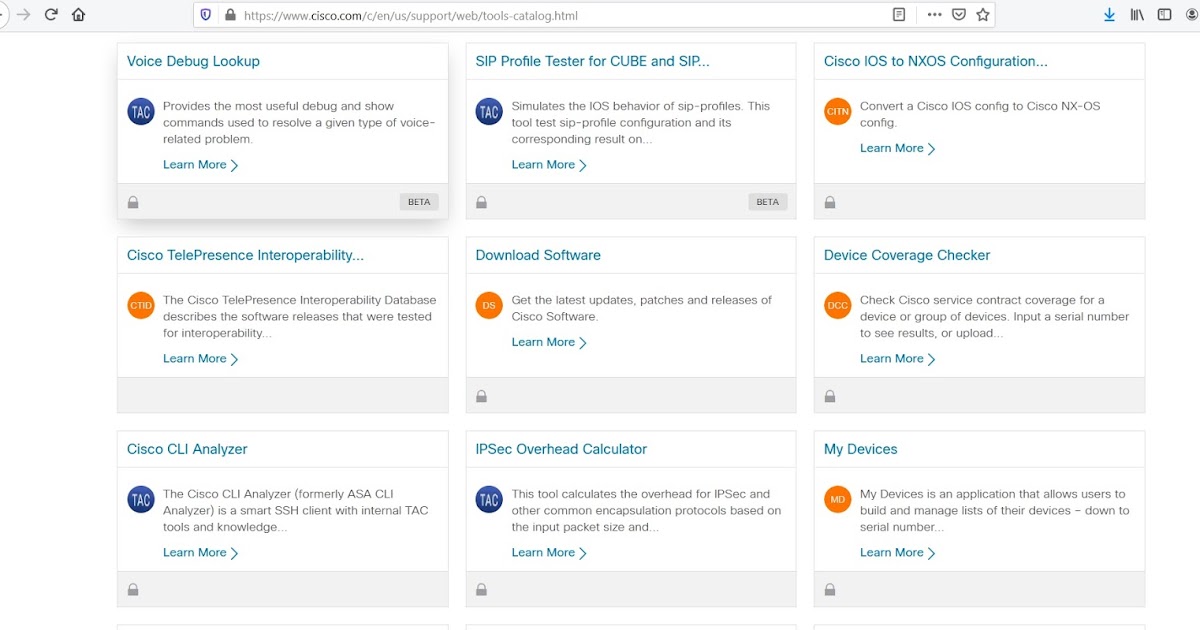Click BETA badge on SIP Profile Tester
This screenshot has width=1200, height=630.
pyautogui.click(x=767, y=202)
